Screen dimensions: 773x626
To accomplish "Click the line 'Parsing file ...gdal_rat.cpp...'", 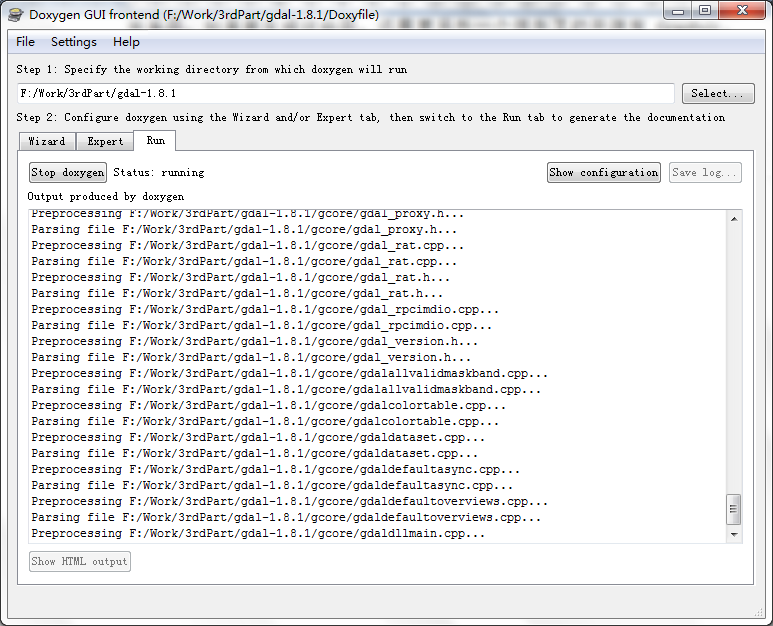I will coord(244,261).
